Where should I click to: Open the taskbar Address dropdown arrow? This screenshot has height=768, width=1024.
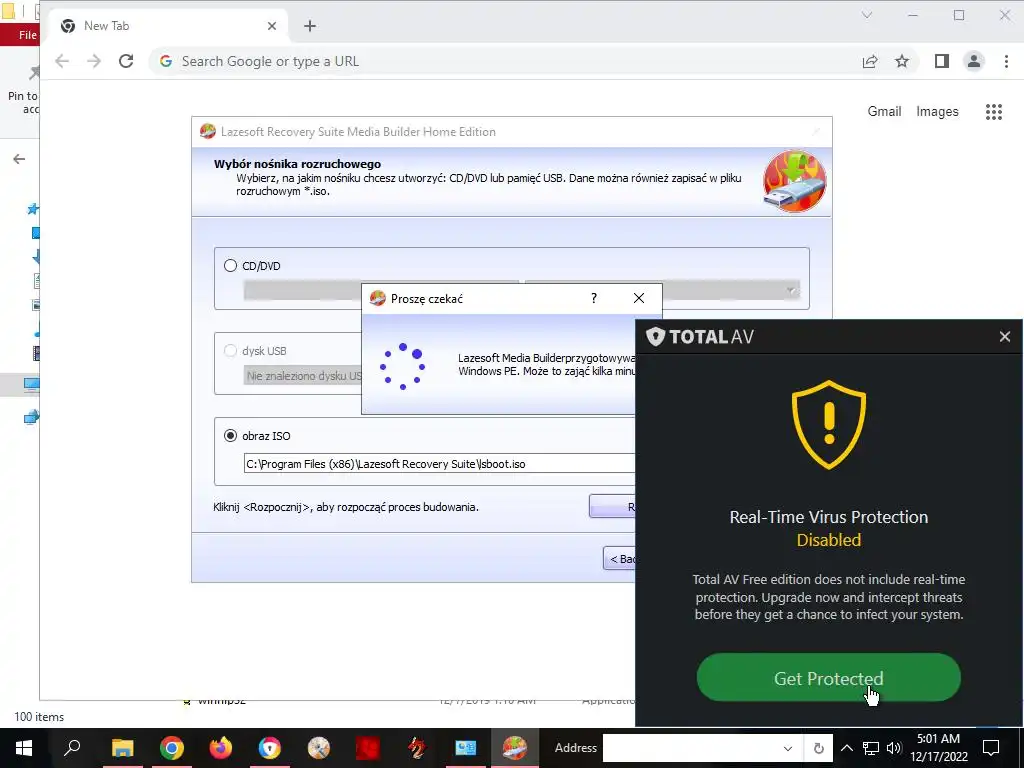[788, 748]
